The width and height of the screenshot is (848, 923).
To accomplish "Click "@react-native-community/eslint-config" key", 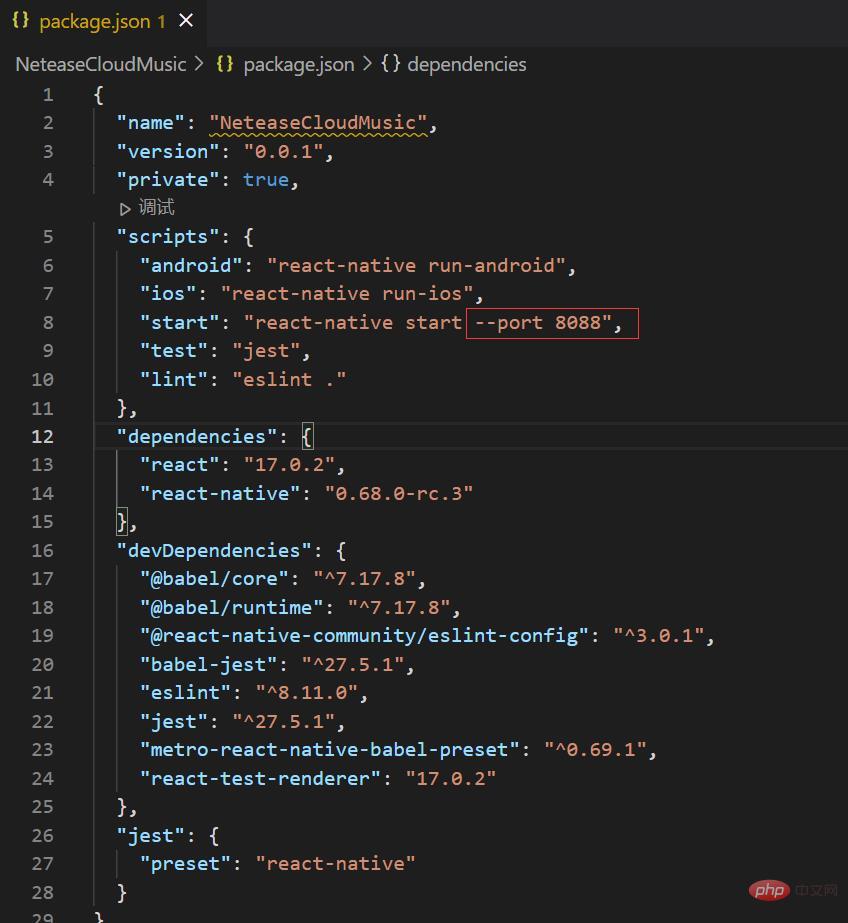I will [364, 636].
